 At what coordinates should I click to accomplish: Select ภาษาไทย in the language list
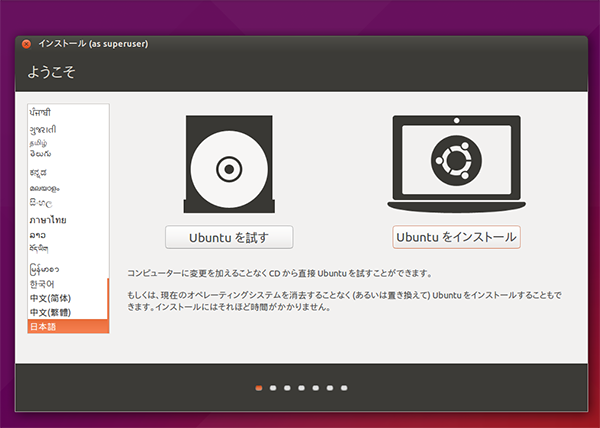[x=67, y=220]
